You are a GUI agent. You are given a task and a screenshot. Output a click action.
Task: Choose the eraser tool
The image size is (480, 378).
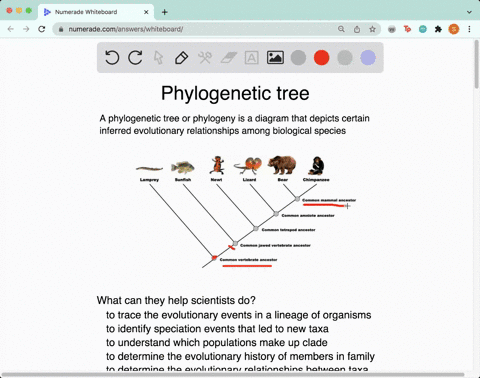pos(229,58)
